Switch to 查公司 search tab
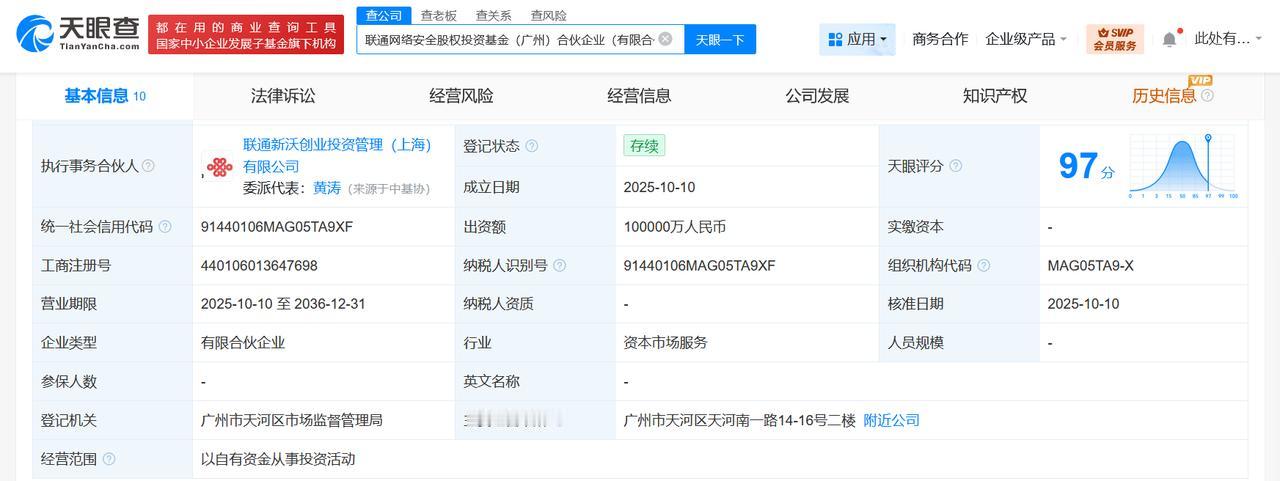Screen dimensions: 1280x481 tap(383, 15)
